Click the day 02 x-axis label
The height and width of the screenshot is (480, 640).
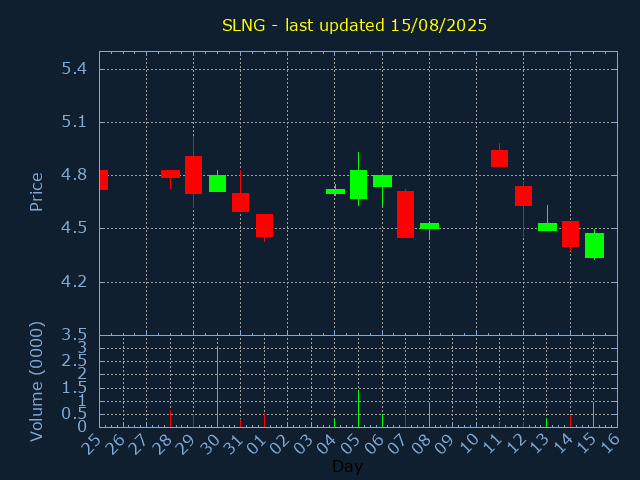point(279,444)
